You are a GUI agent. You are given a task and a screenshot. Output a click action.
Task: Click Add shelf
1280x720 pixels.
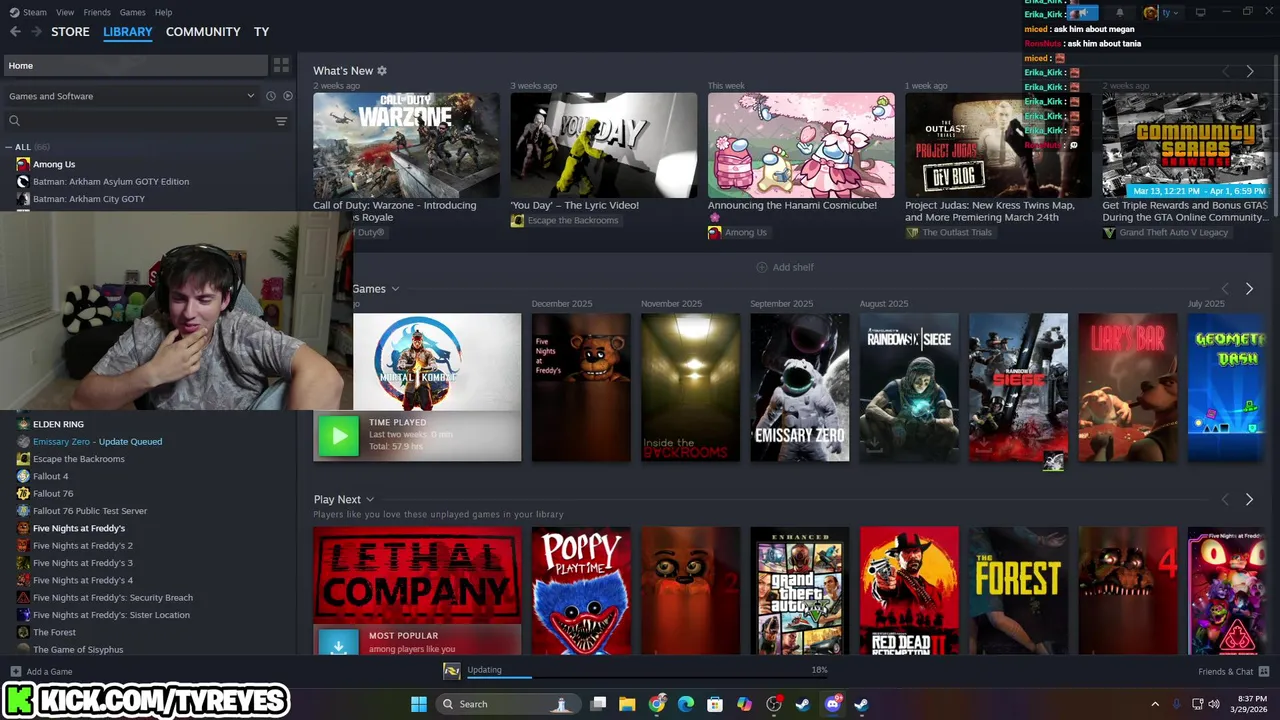pyautogui.click(x=785, y=267)
